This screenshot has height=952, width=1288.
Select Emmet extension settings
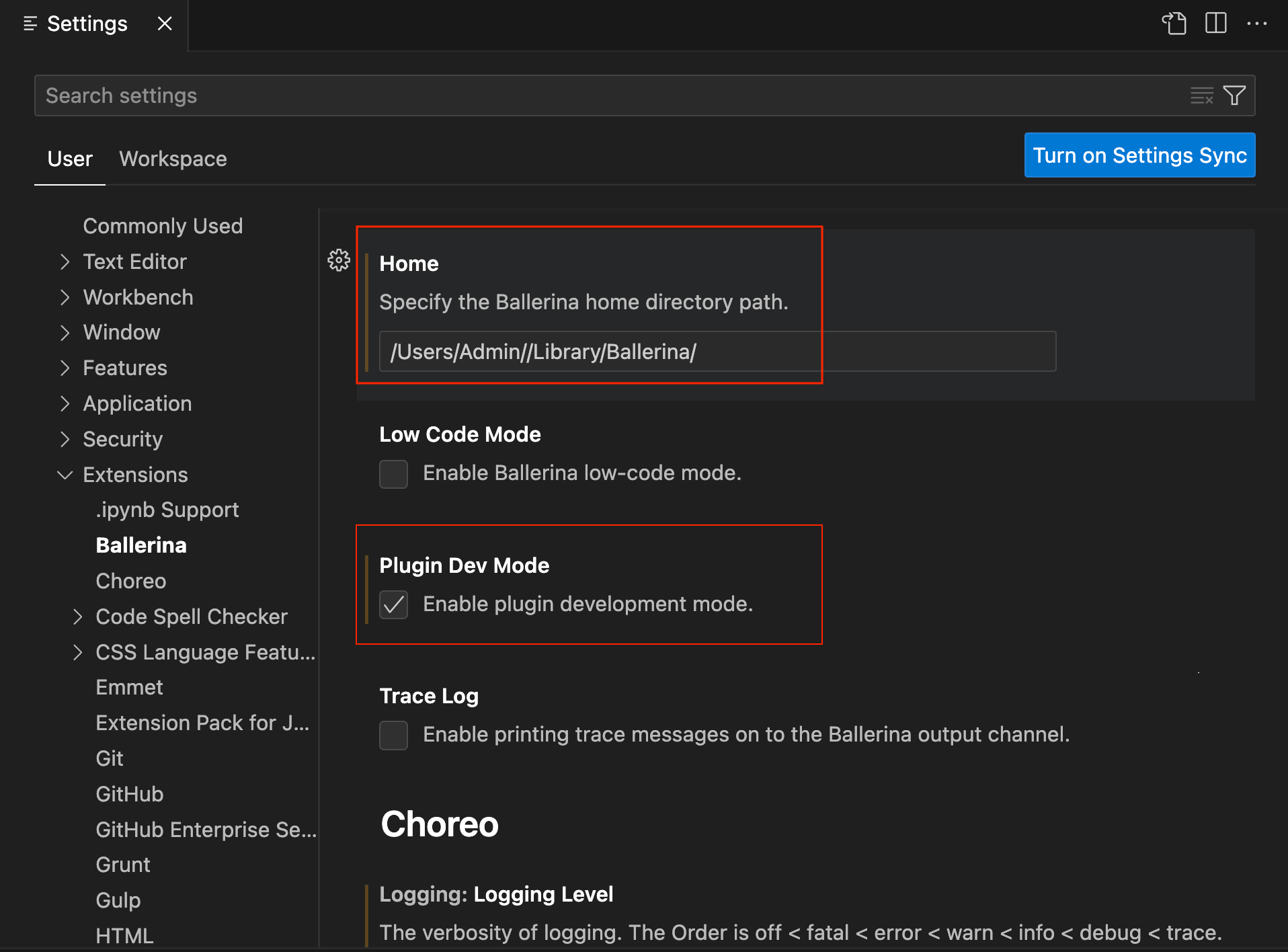tap(130, 687)
